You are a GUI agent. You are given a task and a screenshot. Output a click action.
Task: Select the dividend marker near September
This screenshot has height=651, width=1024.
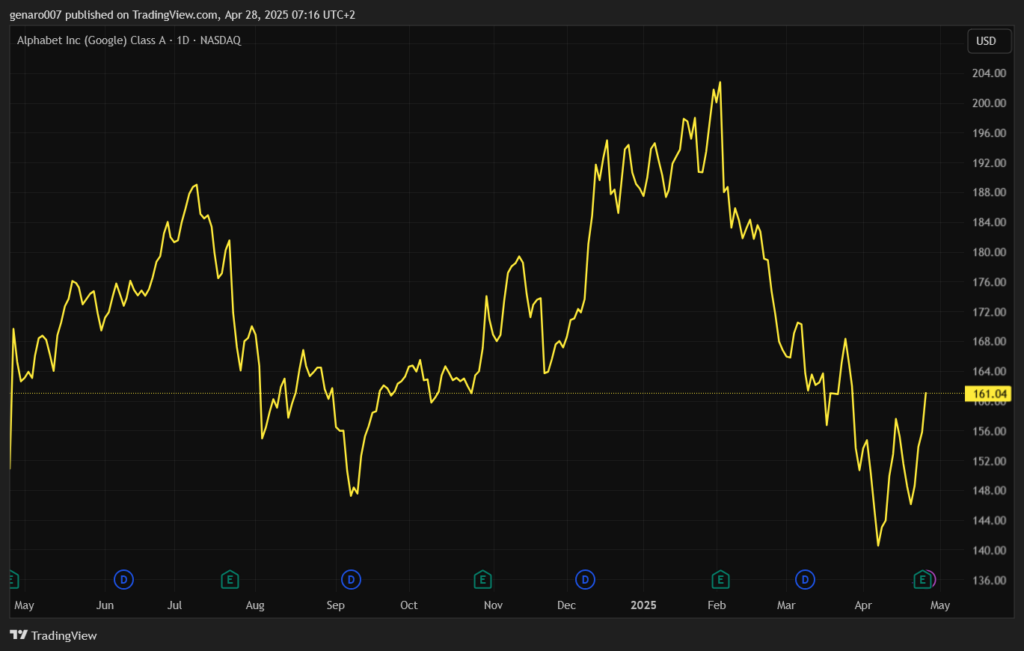click(351, 579)
